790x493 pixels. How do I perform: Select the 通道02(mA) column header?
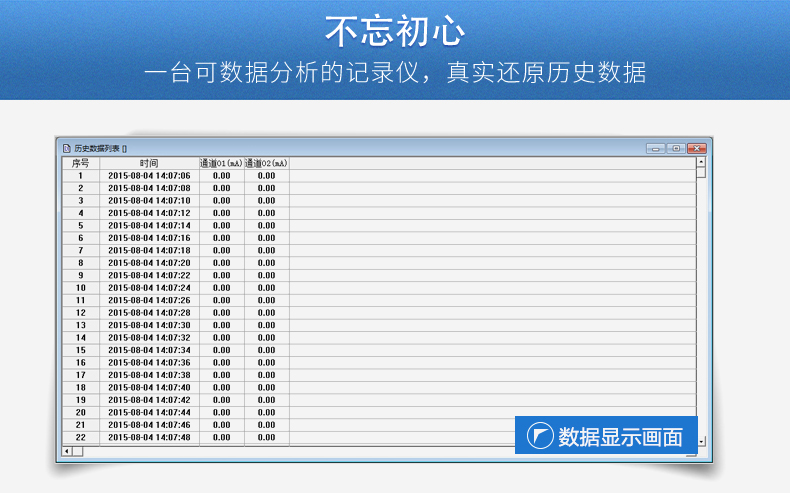pyautogui.click(x=266, y=163)
